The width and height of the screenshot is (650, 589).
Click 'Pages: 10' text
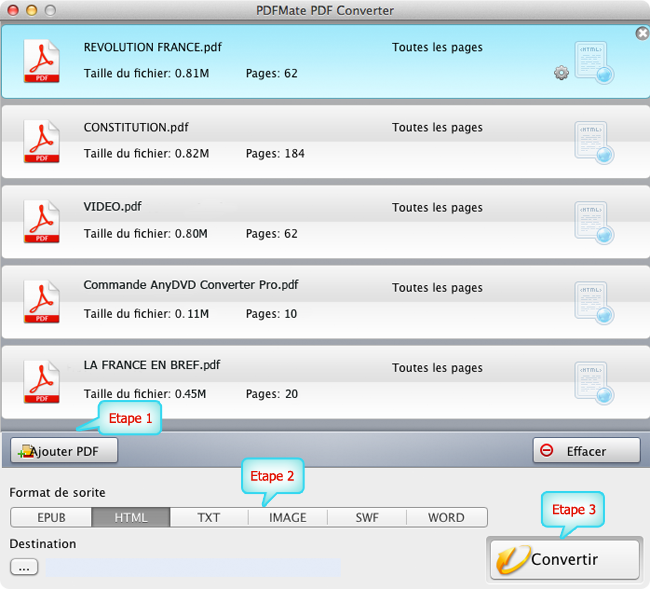tap(272, 314)
